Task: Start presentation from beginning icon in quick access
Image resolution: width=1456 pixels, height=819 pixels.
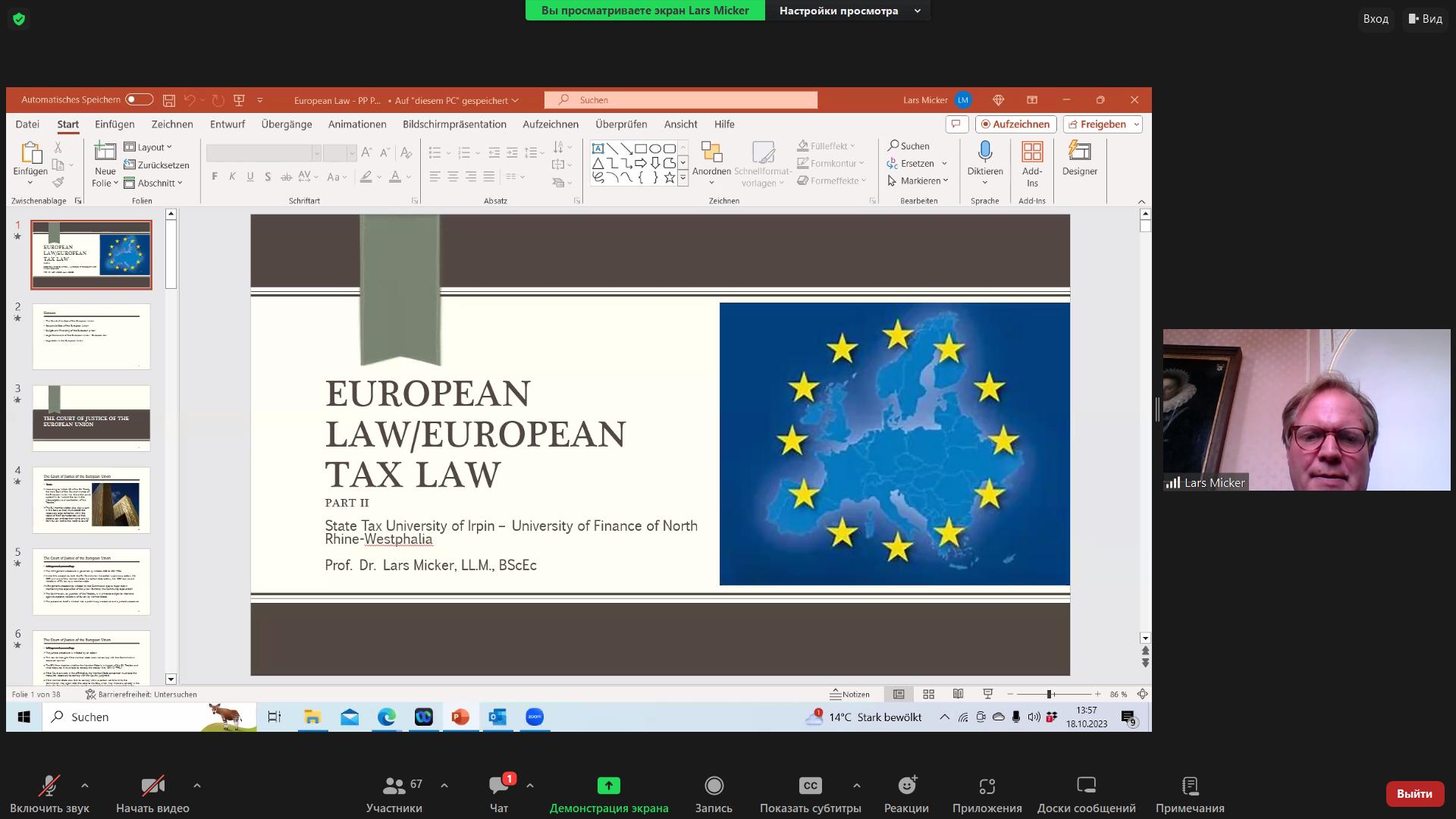Action: tap(239, 100)
